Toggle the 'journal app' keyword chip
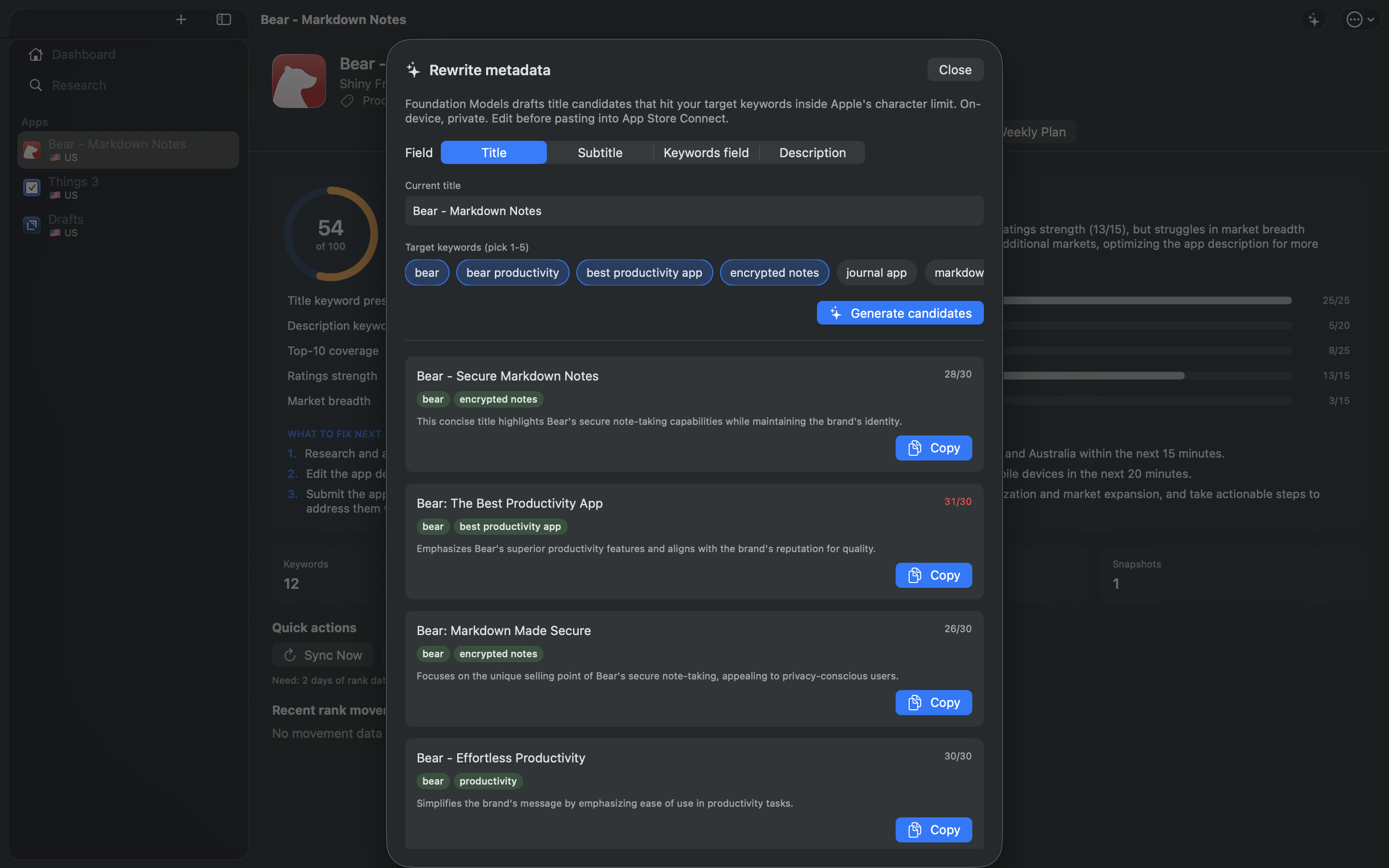This screenshot has height=868, width=1389. [x=876, y=272]
